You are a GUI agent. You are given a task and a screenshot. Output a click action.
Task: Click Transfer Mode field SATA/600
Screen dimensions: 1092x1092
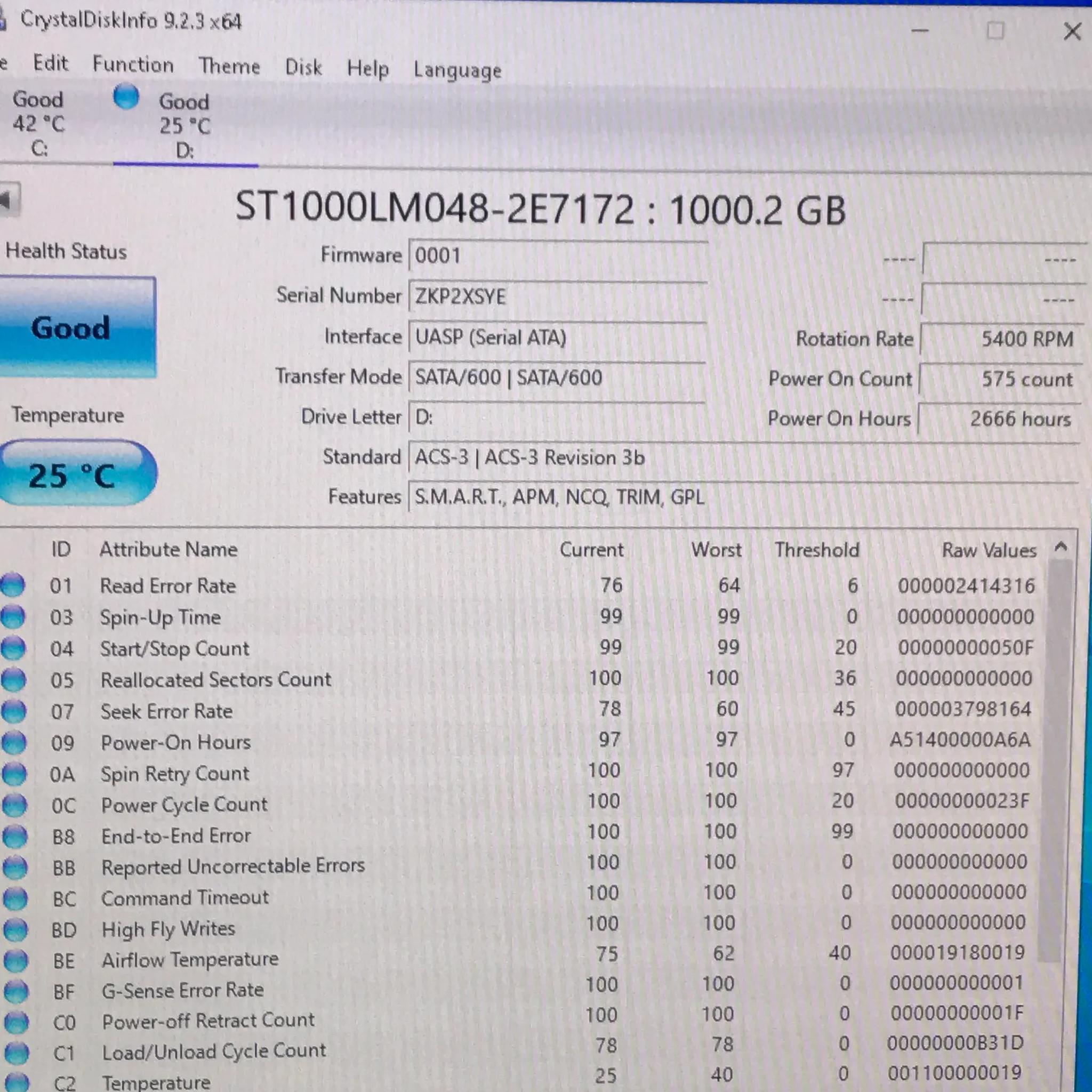click(x=556, y=378)
